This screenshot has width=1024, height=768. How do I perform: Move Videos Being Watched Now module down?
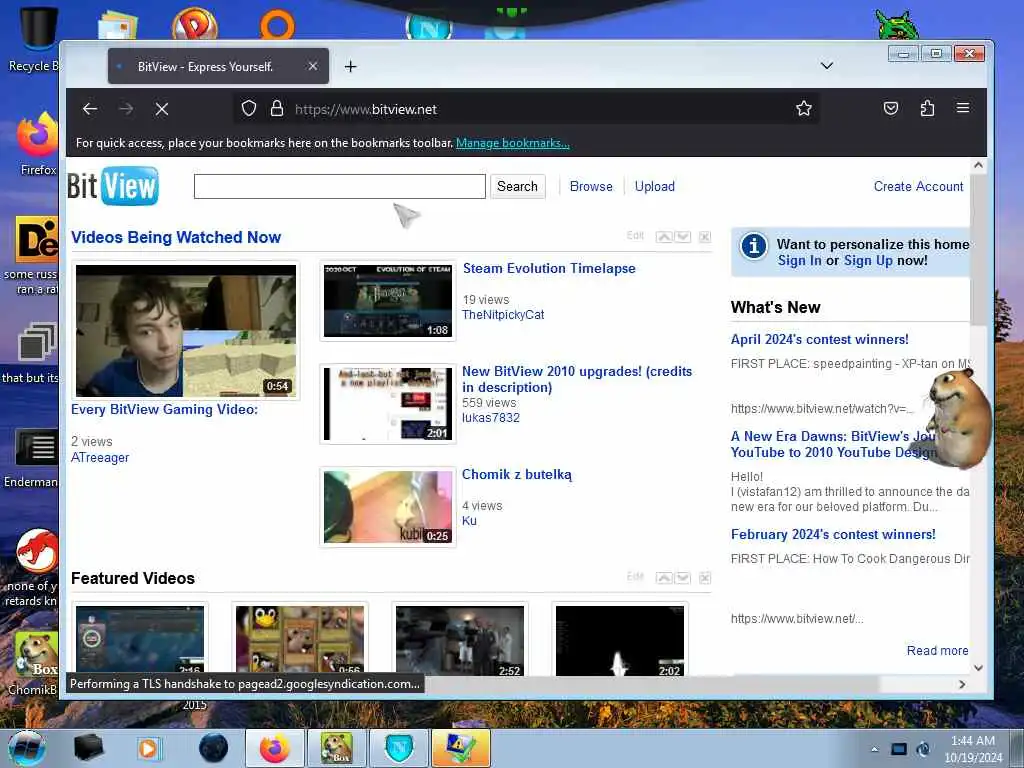[x=682, y=237]
